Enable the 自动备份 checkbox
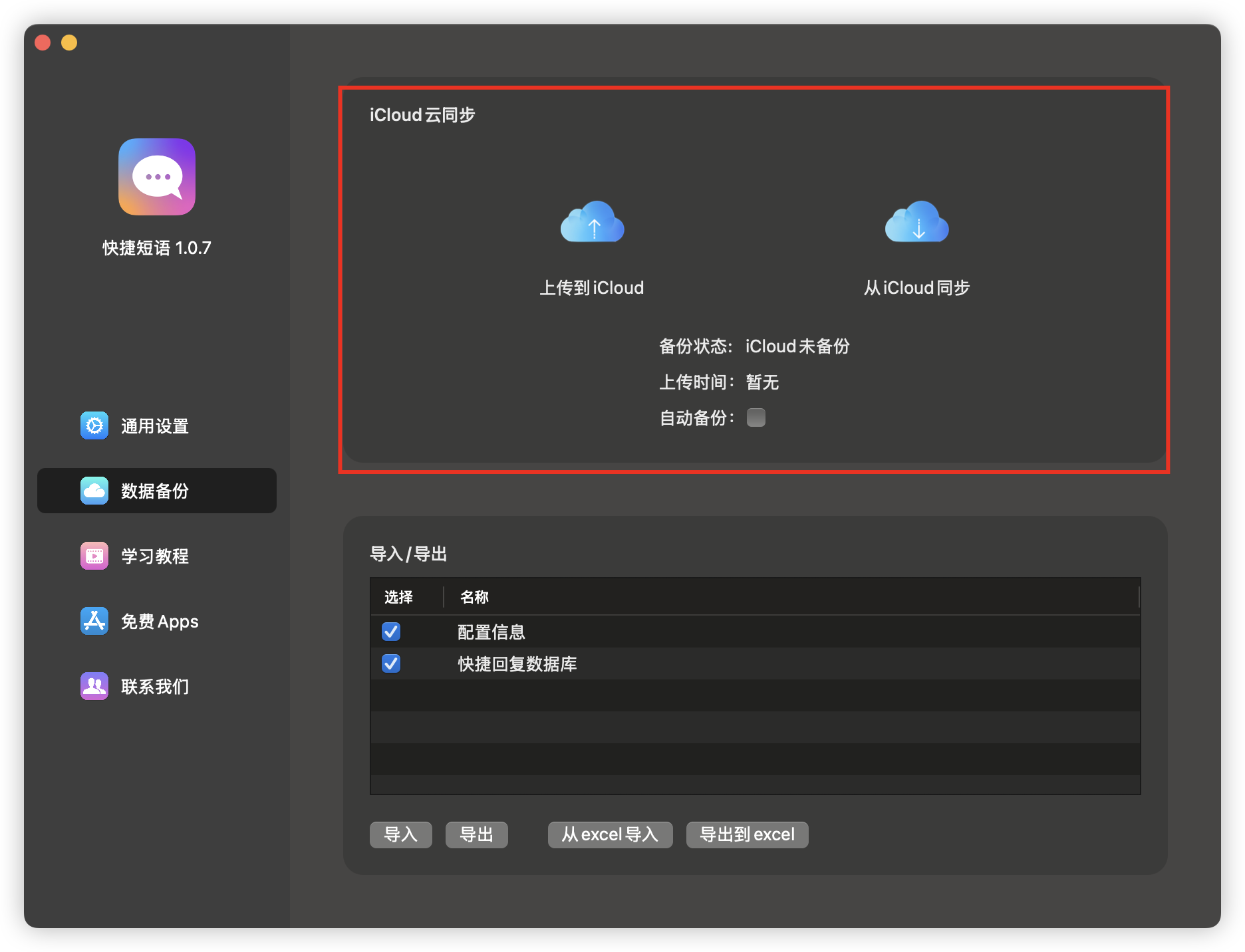 [756, 417]
